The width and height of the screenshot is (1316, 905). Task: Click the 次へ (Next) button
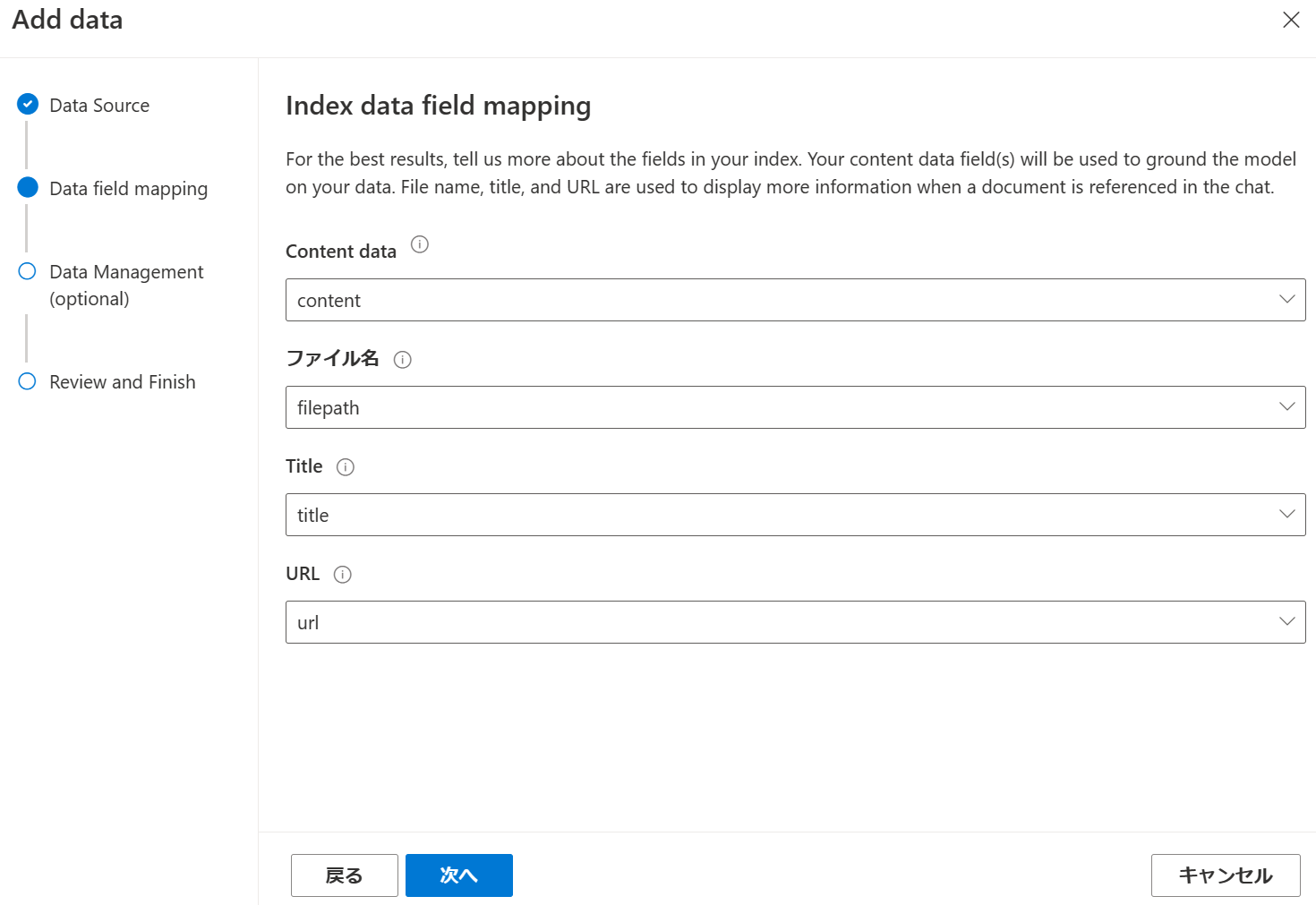[x=458, y=875]
